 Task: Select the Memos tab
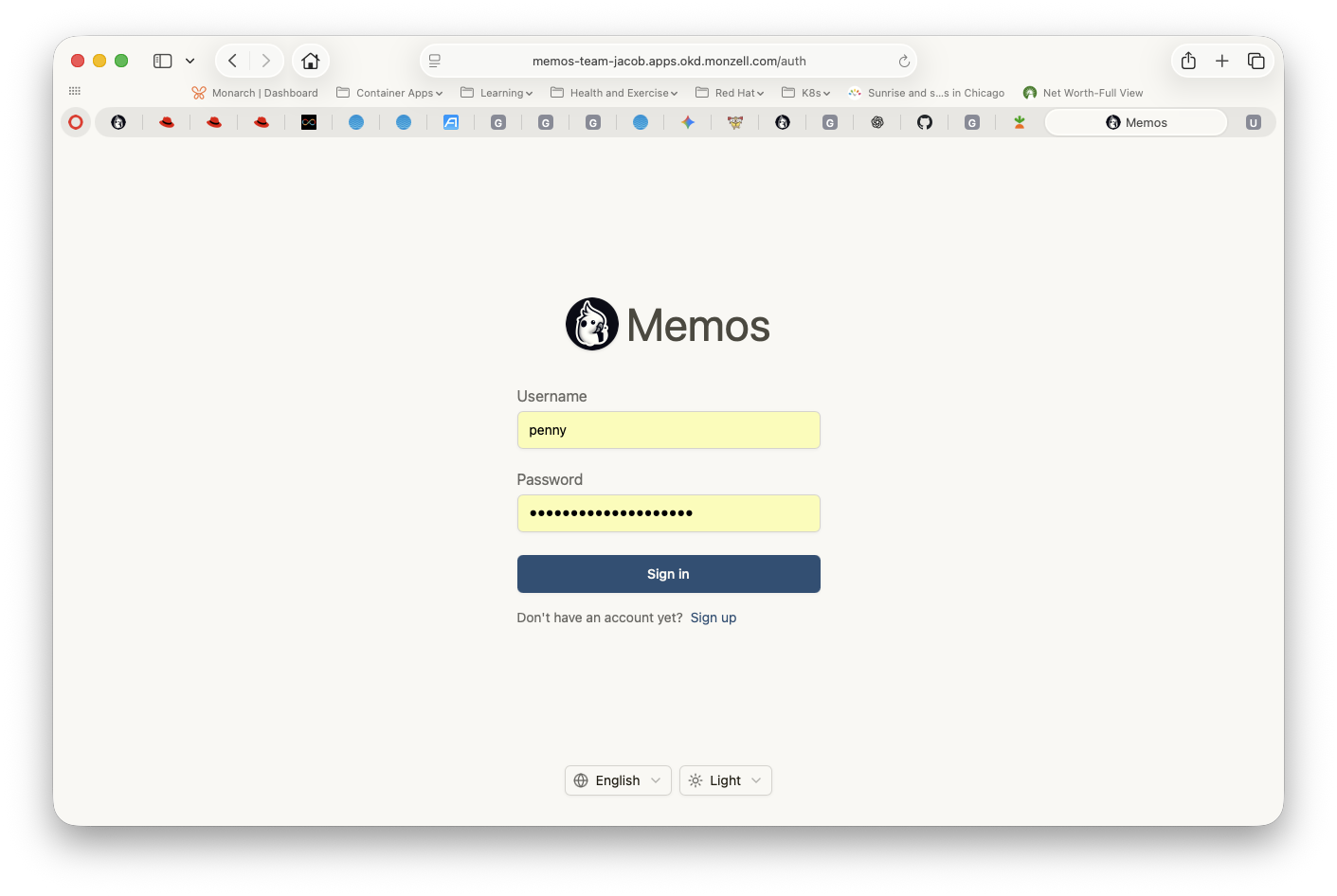[1136, 122]
